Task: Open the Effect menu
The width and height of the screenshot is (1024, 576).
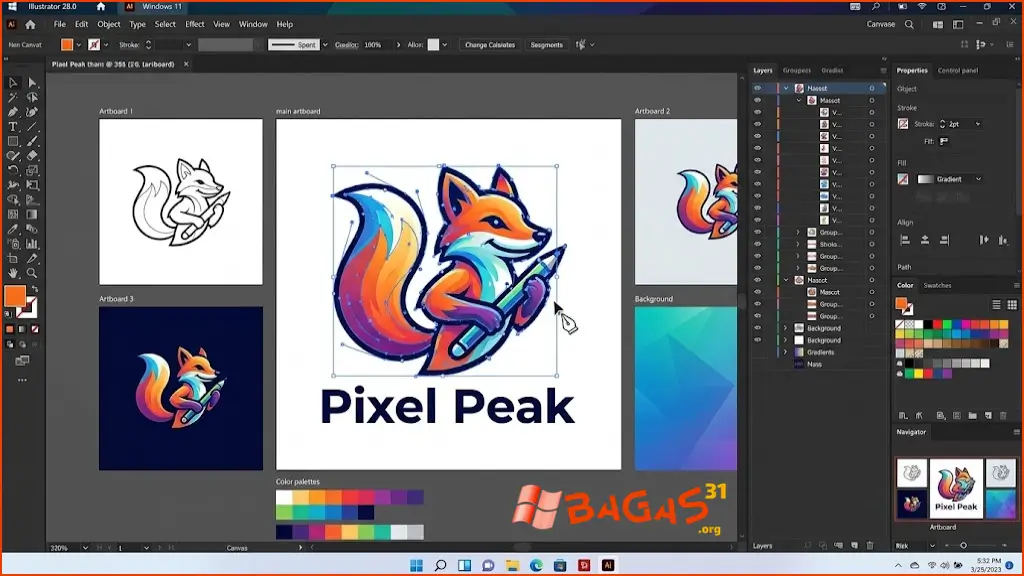Action: point(195,24)
